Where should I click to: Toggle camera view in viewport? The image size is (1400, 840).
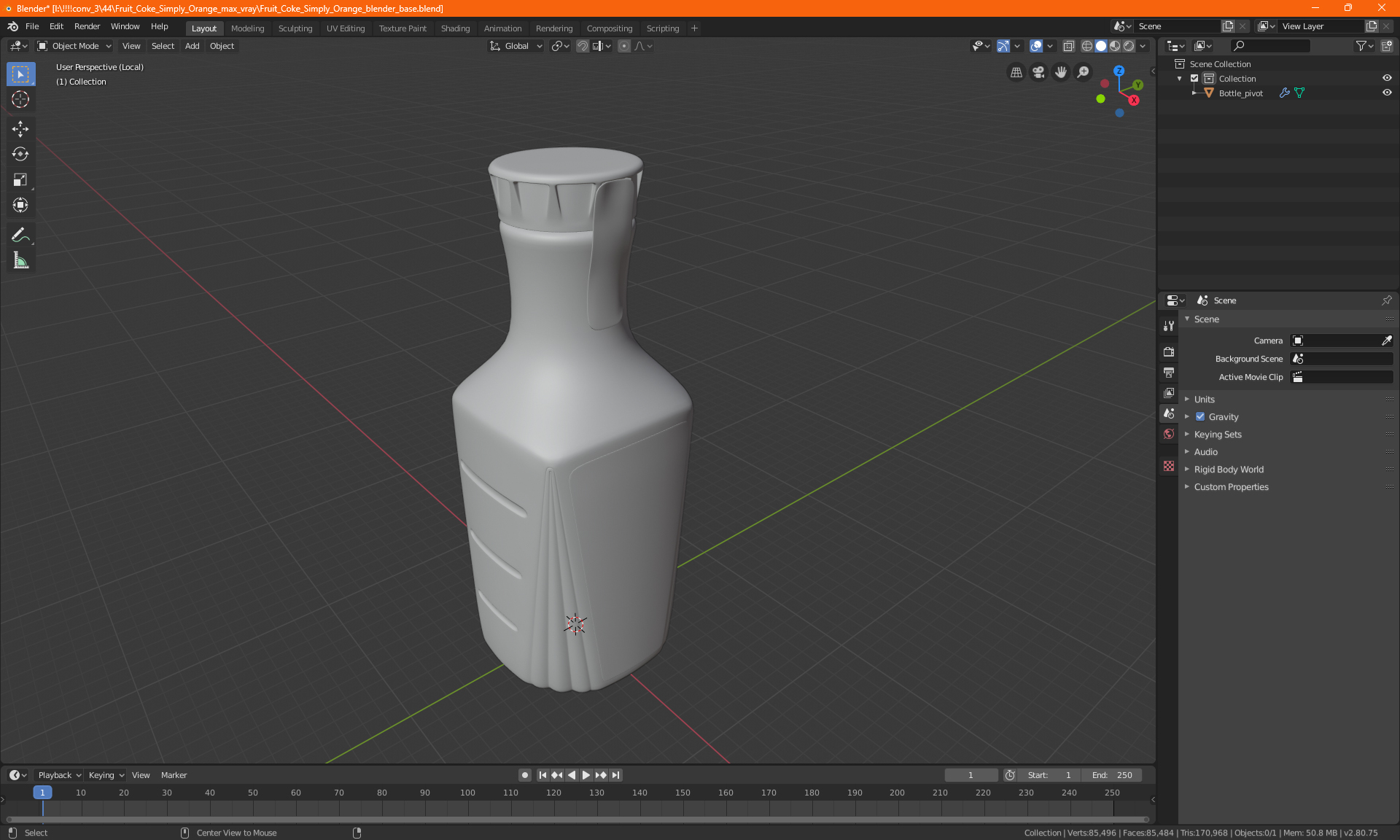[x=1038, y=72]
